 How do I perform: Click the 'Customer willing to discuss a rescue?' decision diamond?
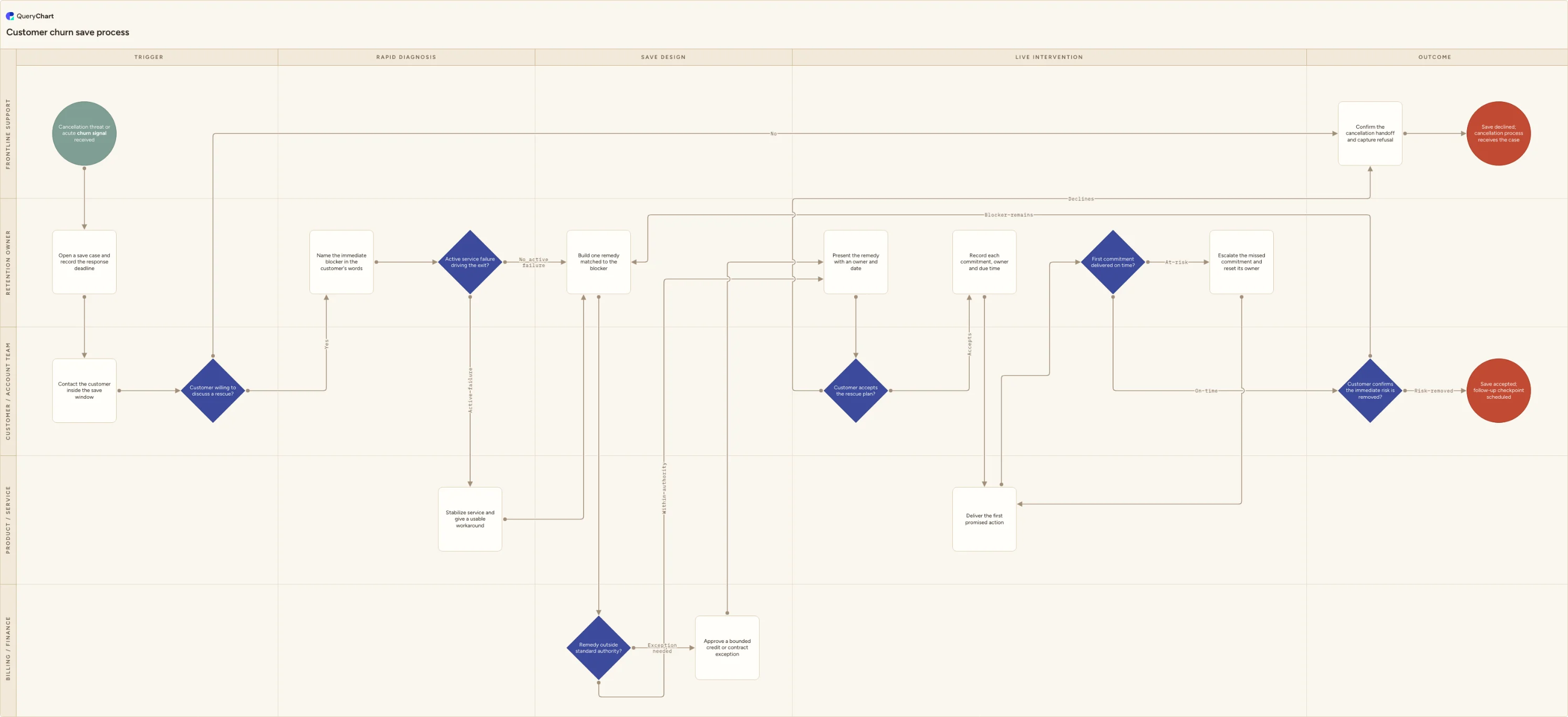click(213, 390)
